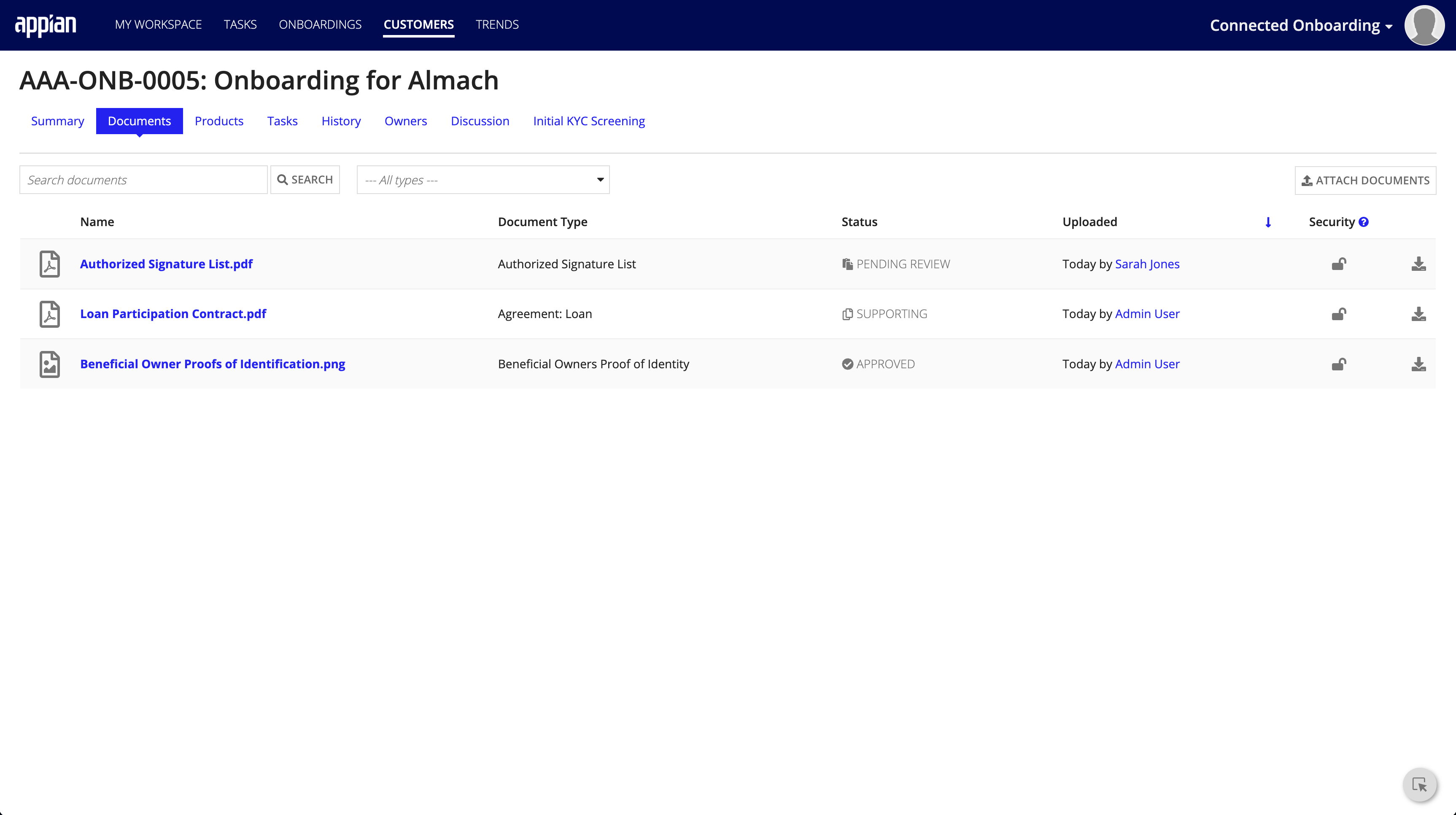The height and width of the screenshot is (815, 1456).
Task: Switch to the History tab
Action: click(x=341, y=121)
